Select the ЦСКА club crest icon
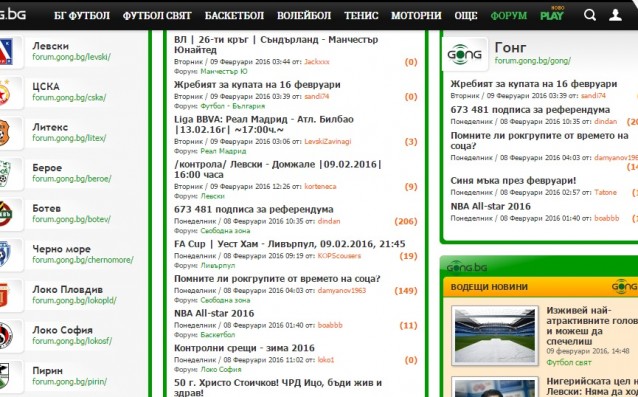This screenshot has width=638, height=397. coord(5,92)
